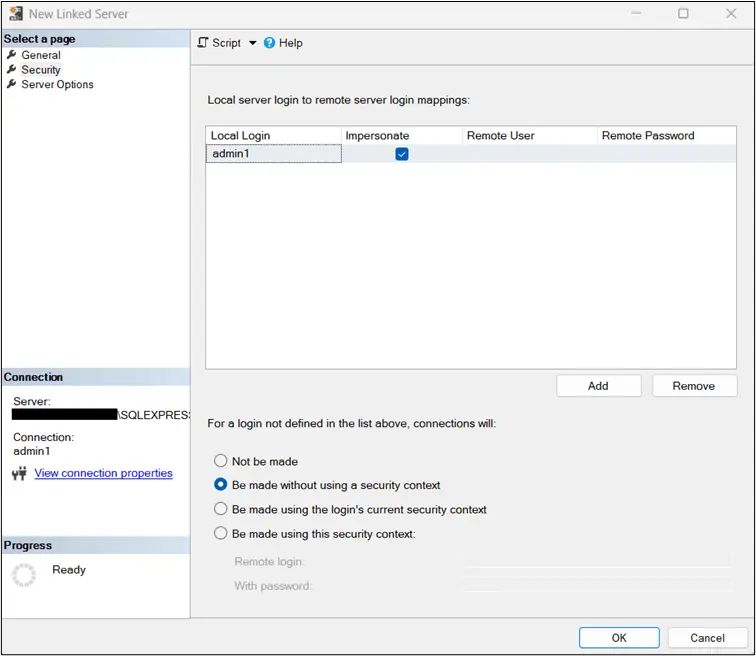This screenshot has width=756, height=656.
Task: Click the Script icon in the toolbar
Action: point(203,43)
